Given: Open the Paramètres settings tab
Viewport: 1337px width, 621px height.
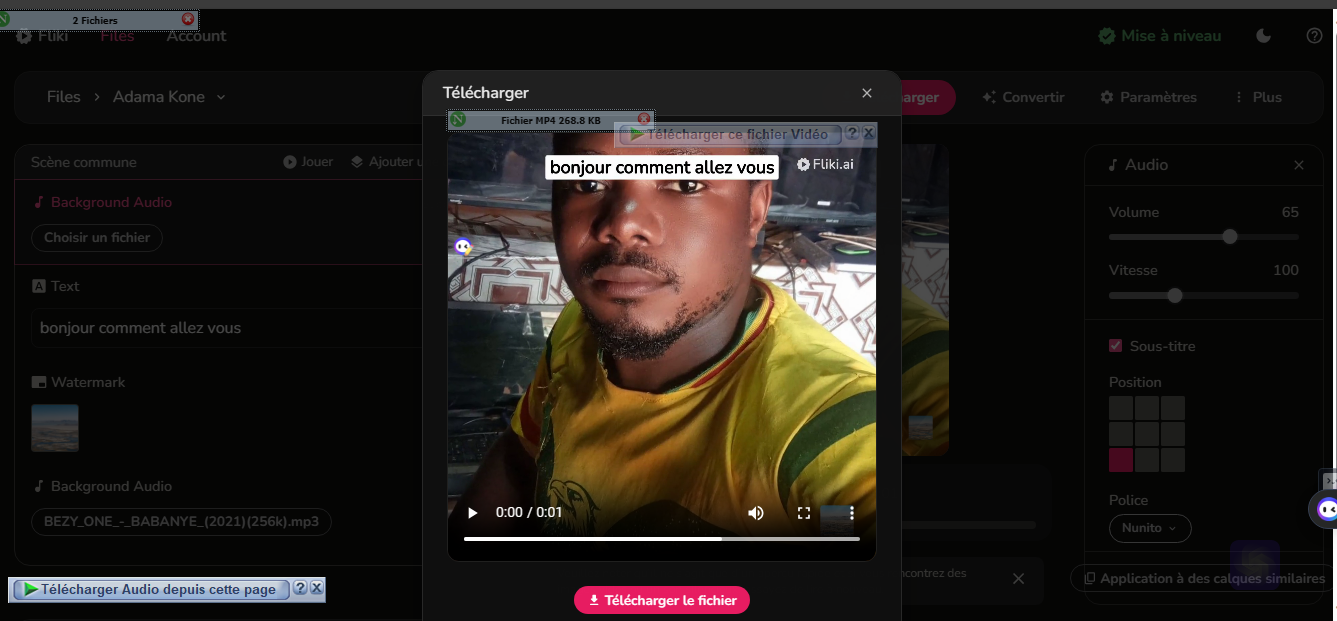Looking at the screenshot, I should click(x=1148, y=97).
